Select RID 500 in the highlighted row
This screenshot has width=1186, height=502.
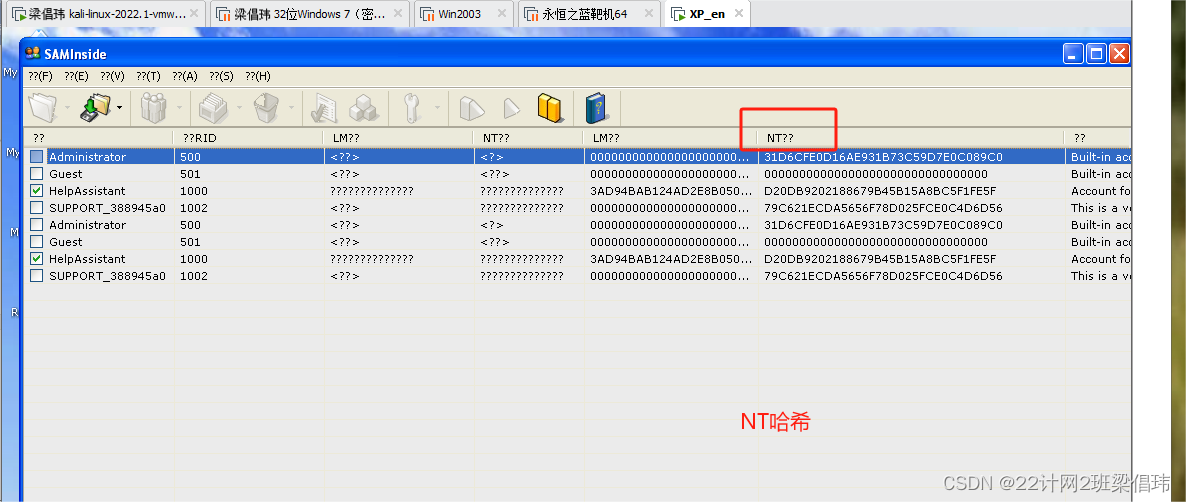191,157
